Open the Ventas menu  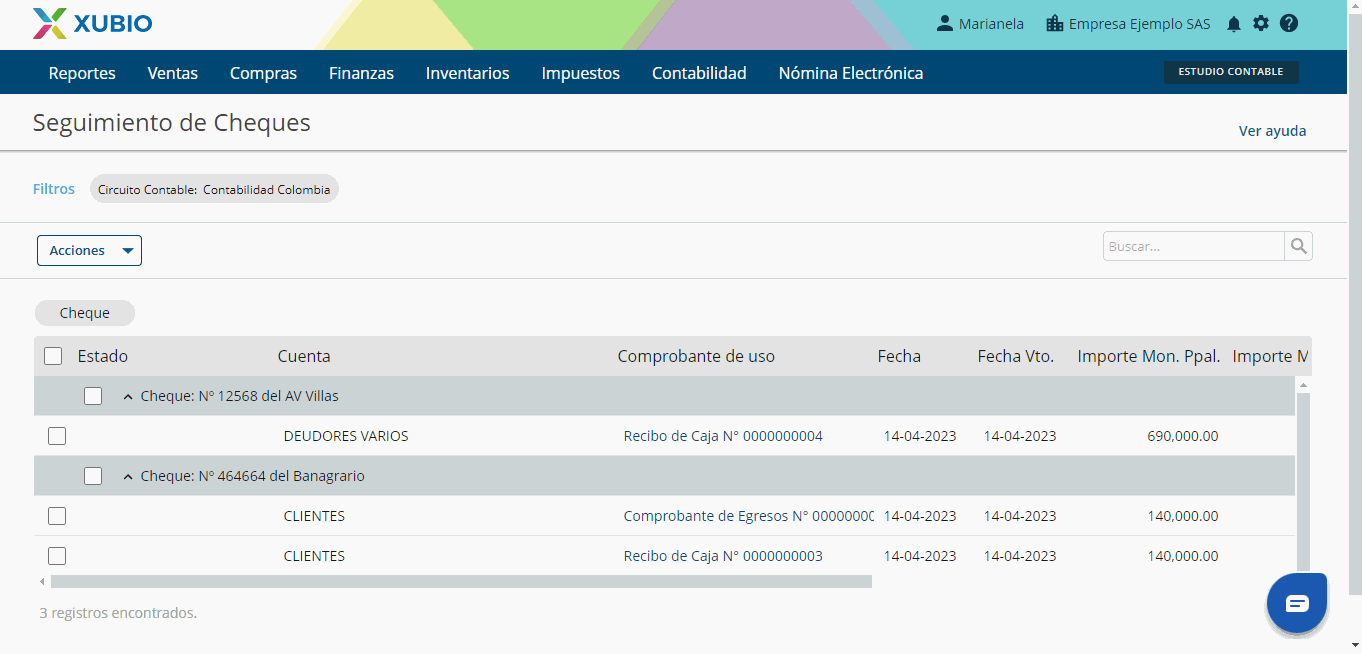[x=172, y=73]
